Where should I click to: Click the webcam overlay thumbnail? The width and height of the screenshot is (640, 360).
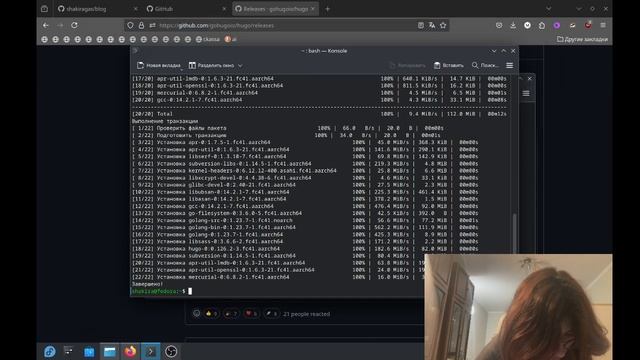point(518,307)
